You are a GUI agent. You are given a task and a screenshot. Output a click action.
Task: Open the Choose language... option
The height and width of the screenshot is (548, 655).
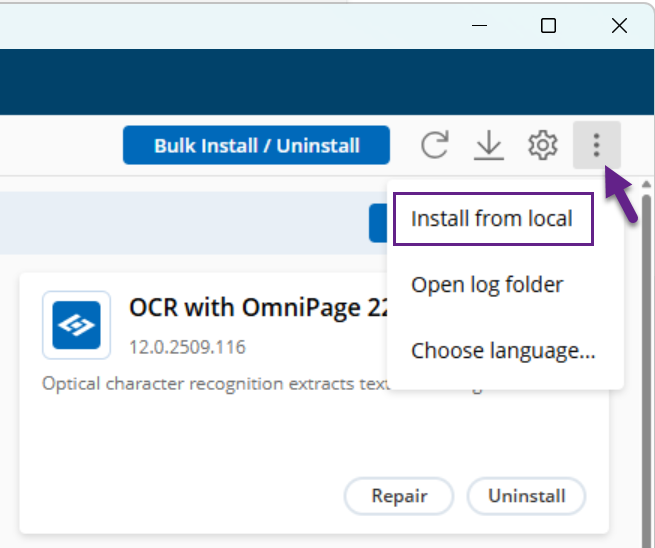(503, 351)
